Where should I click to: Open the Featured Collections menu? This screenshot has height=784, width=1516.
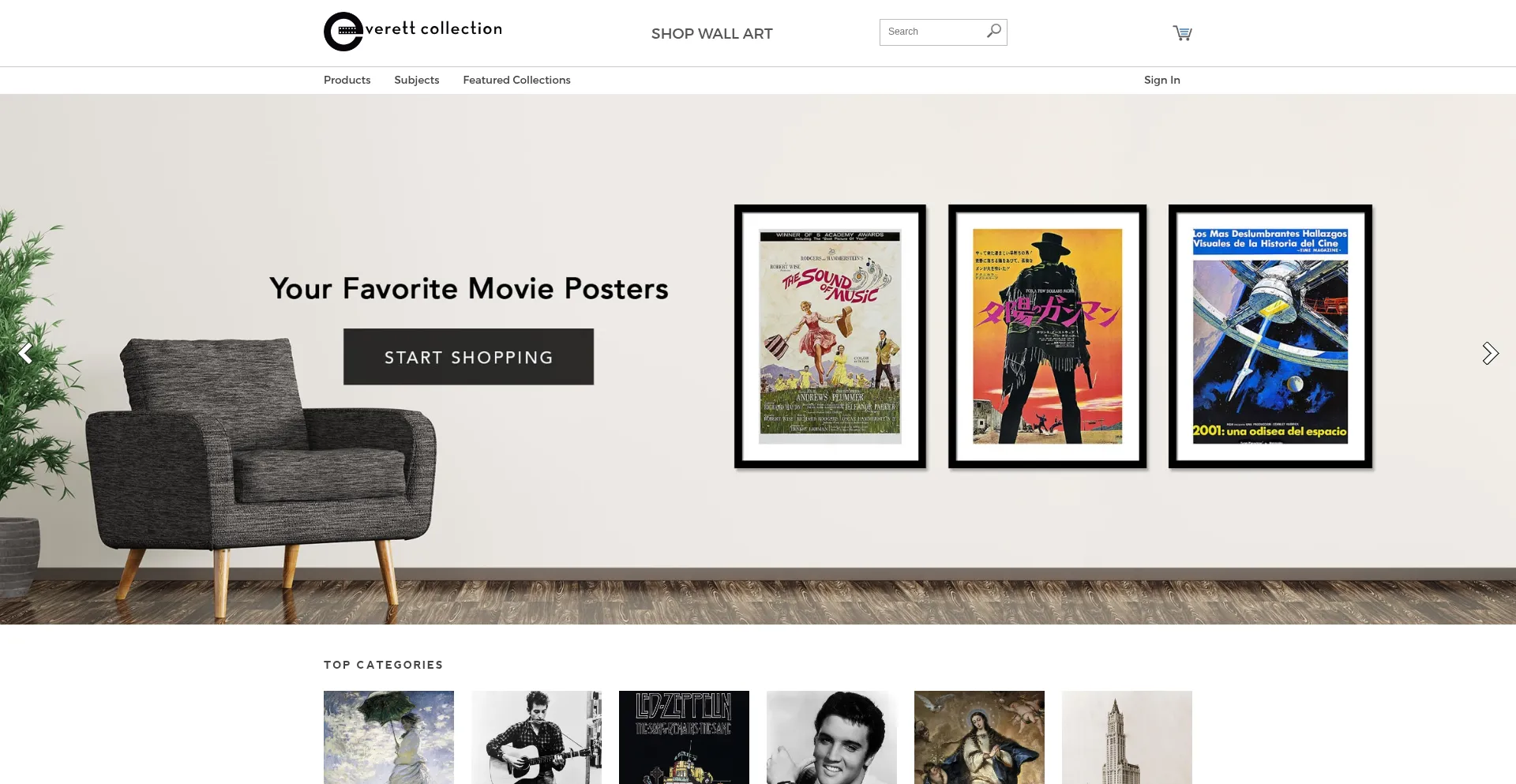click(516, 80)
